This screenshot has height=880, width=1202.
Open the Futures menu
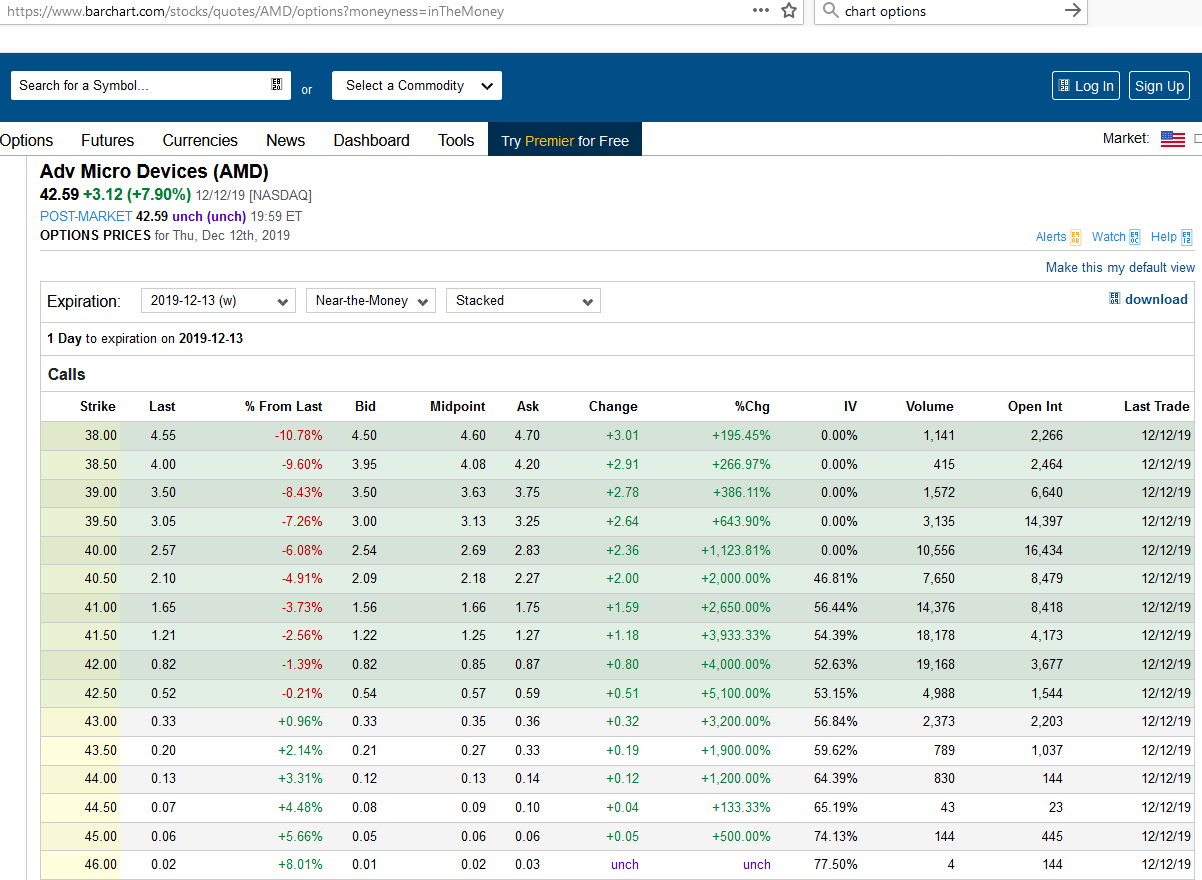107,140
